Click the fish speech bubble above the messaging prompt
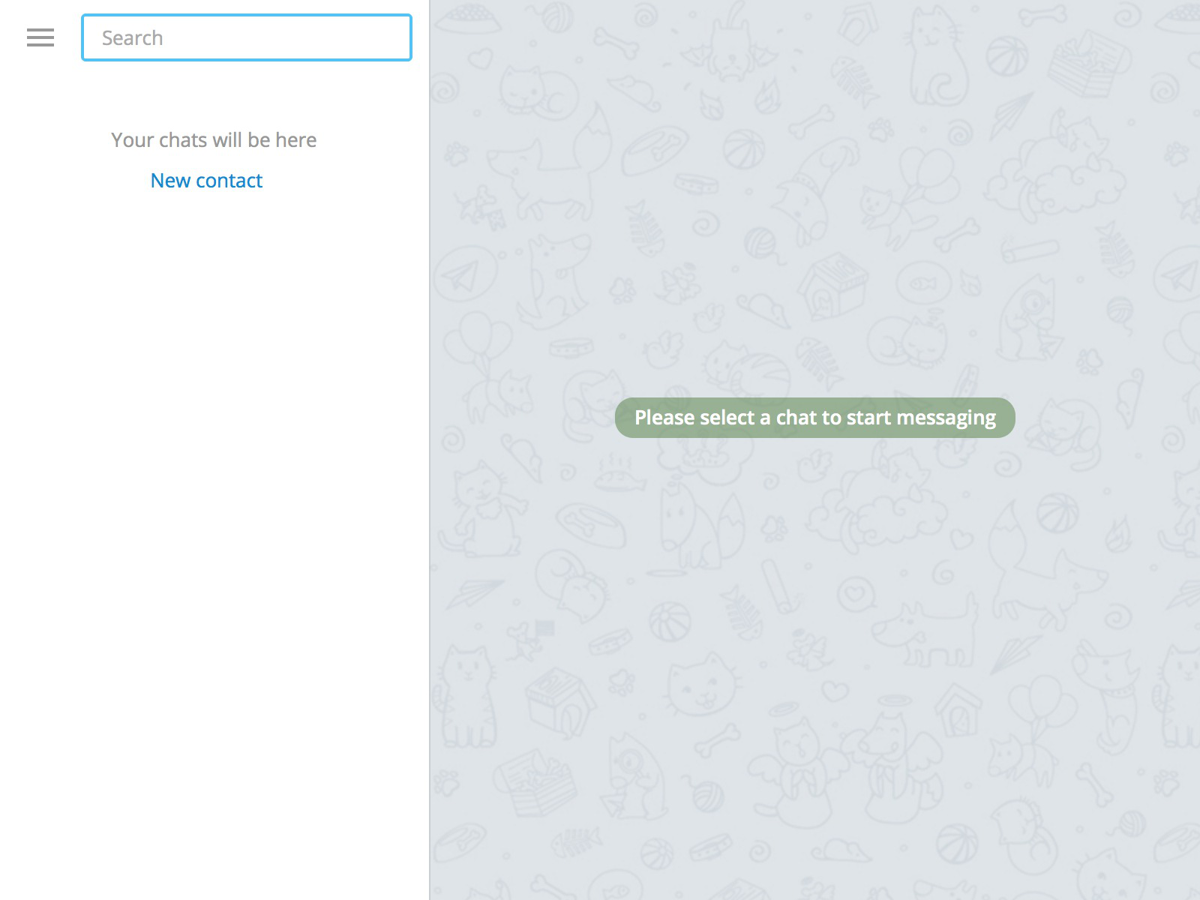1200x900 pixels. 921,283
